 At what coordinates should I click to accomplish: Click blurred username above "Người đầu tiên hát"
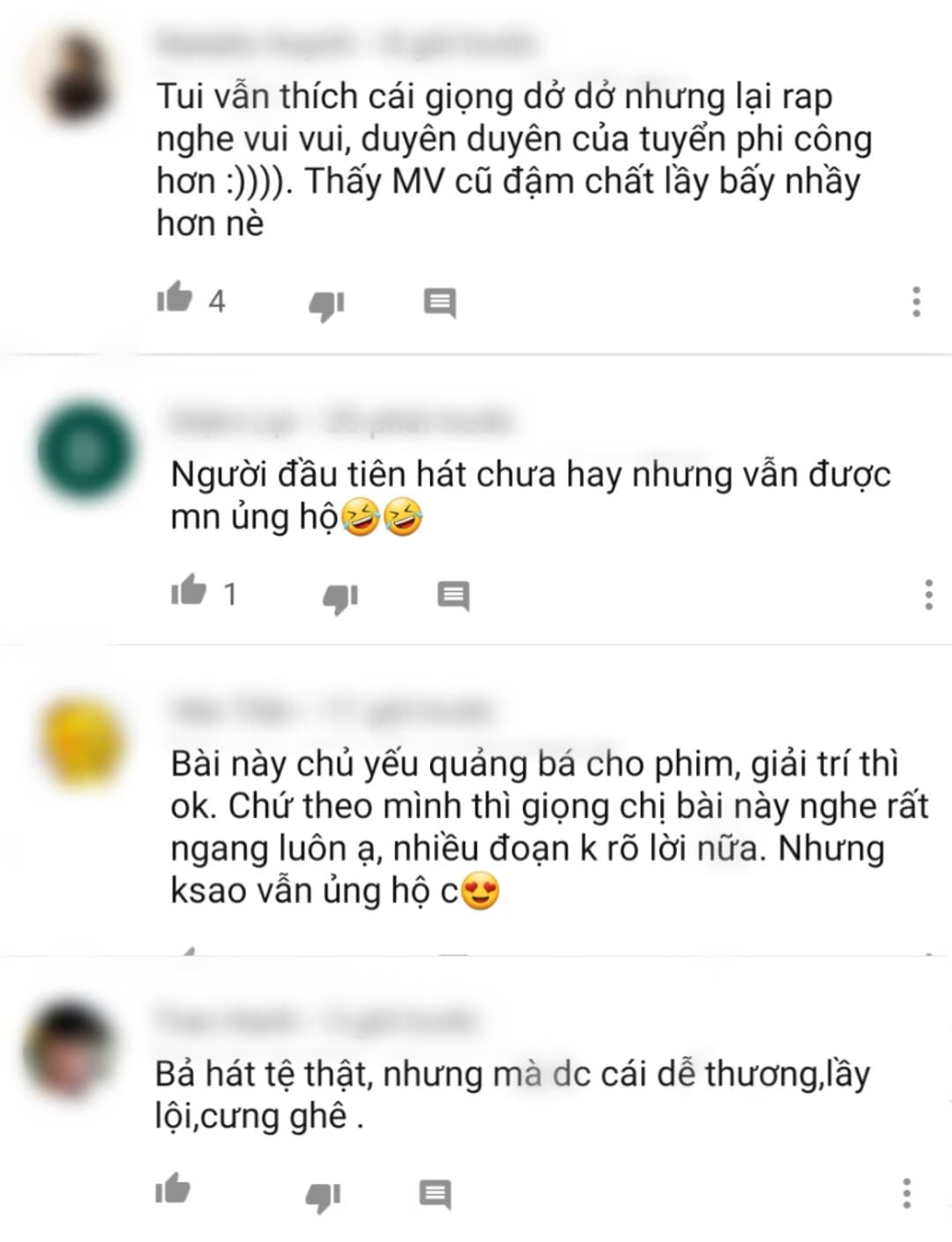[339, 421]
